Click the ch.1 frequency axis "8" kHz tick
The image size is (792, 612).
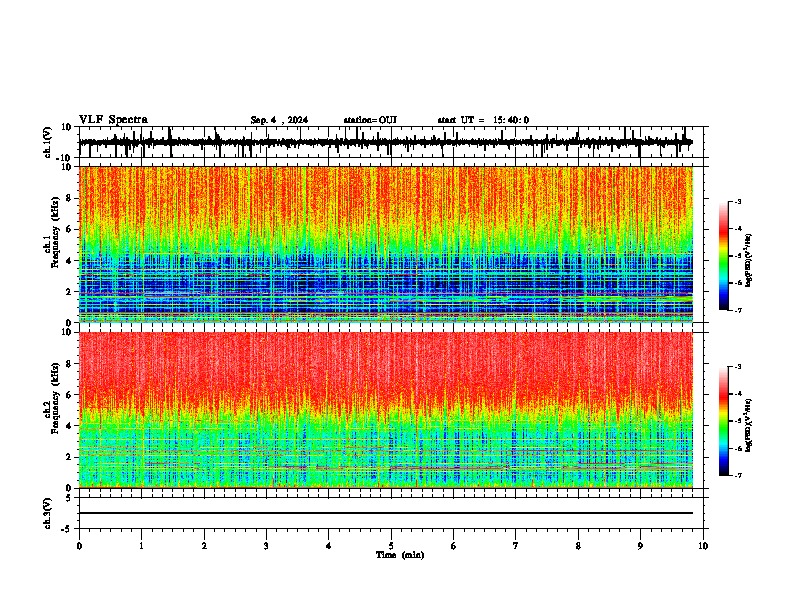coord(70,198)
